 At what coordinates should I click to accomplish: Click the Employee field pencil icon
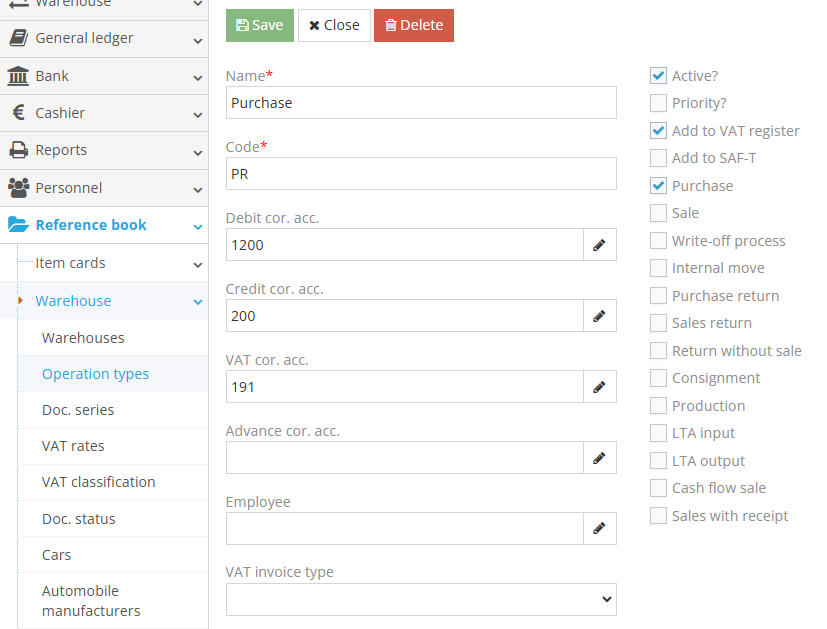599,529
